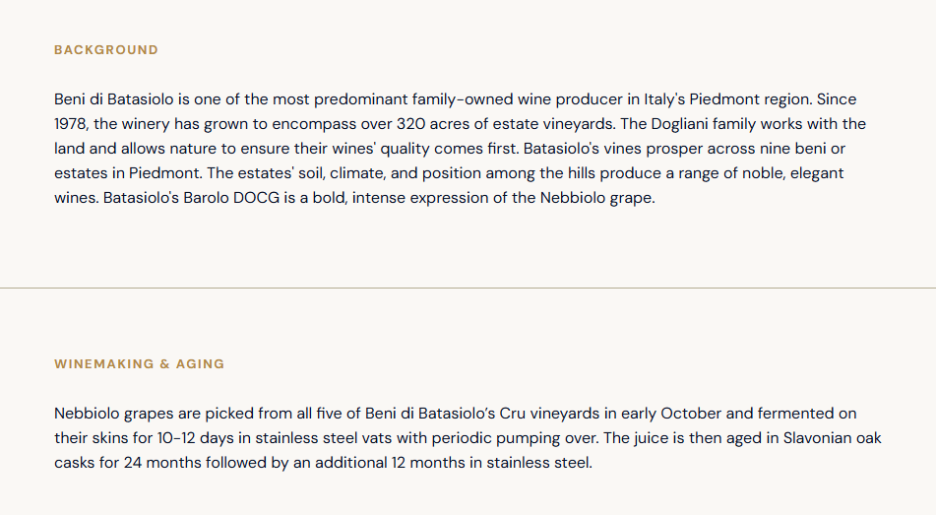The height and width of the screenshot is (515, 936).
Task: Click 'Slavonian oak' in the winemaking paragraph
Action: click(832, 438)
